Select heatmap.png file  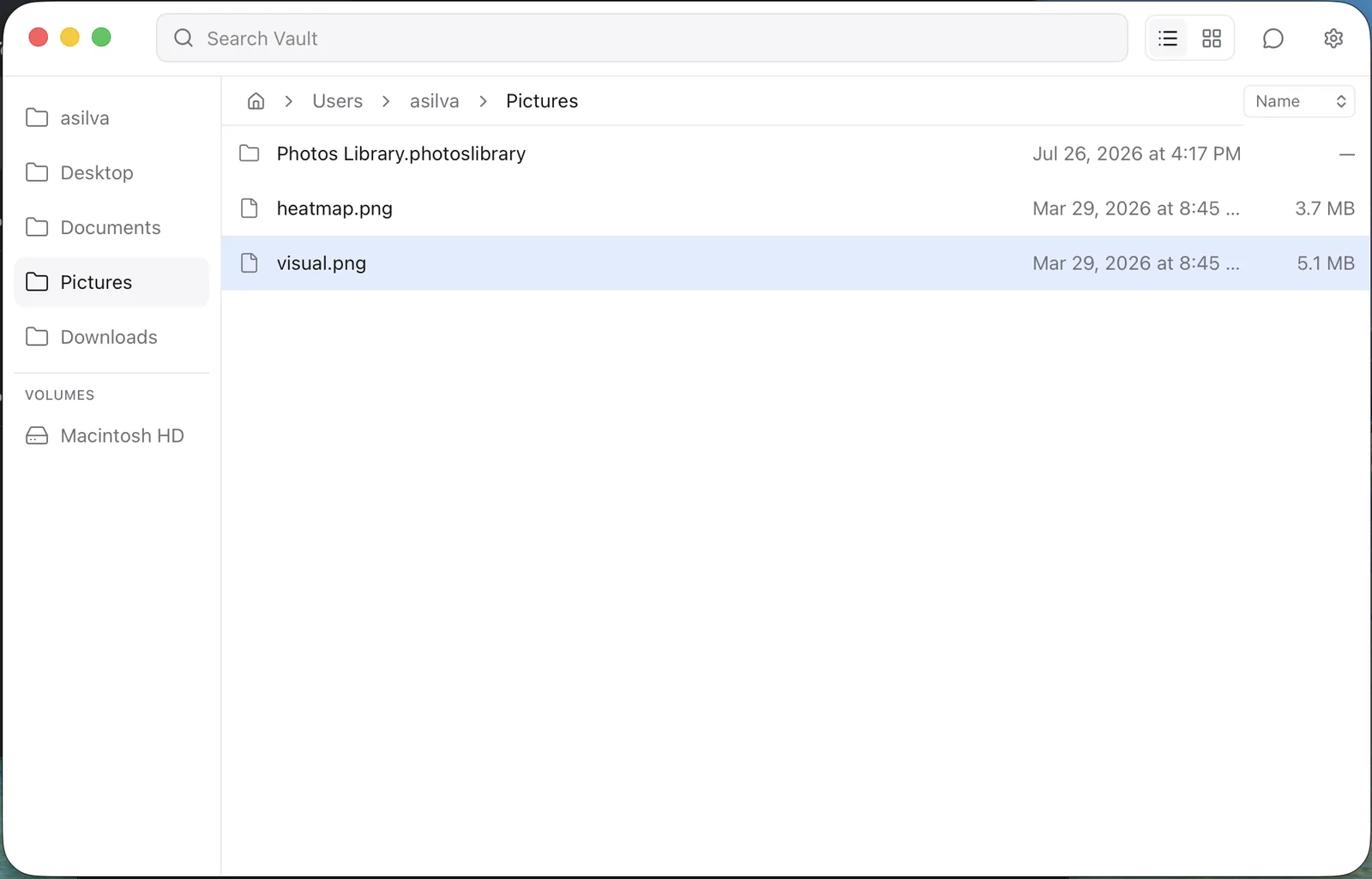796,208
